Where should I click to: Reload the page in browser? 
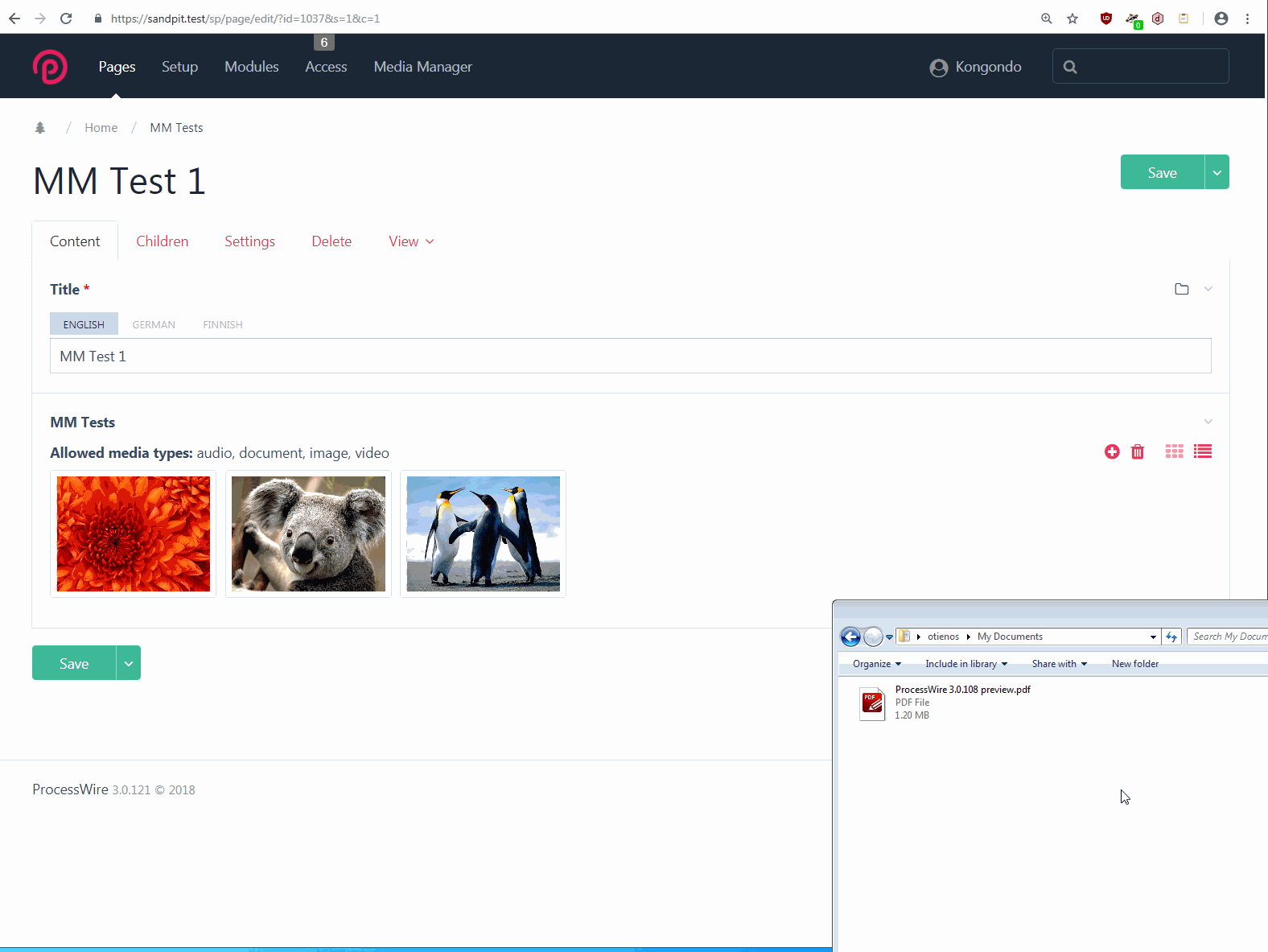pos(66,18)
